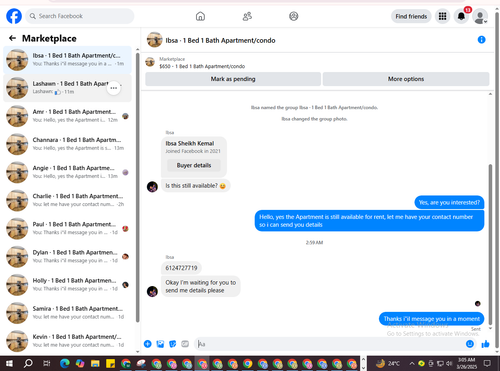Open taskbar clock showing 3:05 AM
This screenshot has width=500, height=371.
466,363
